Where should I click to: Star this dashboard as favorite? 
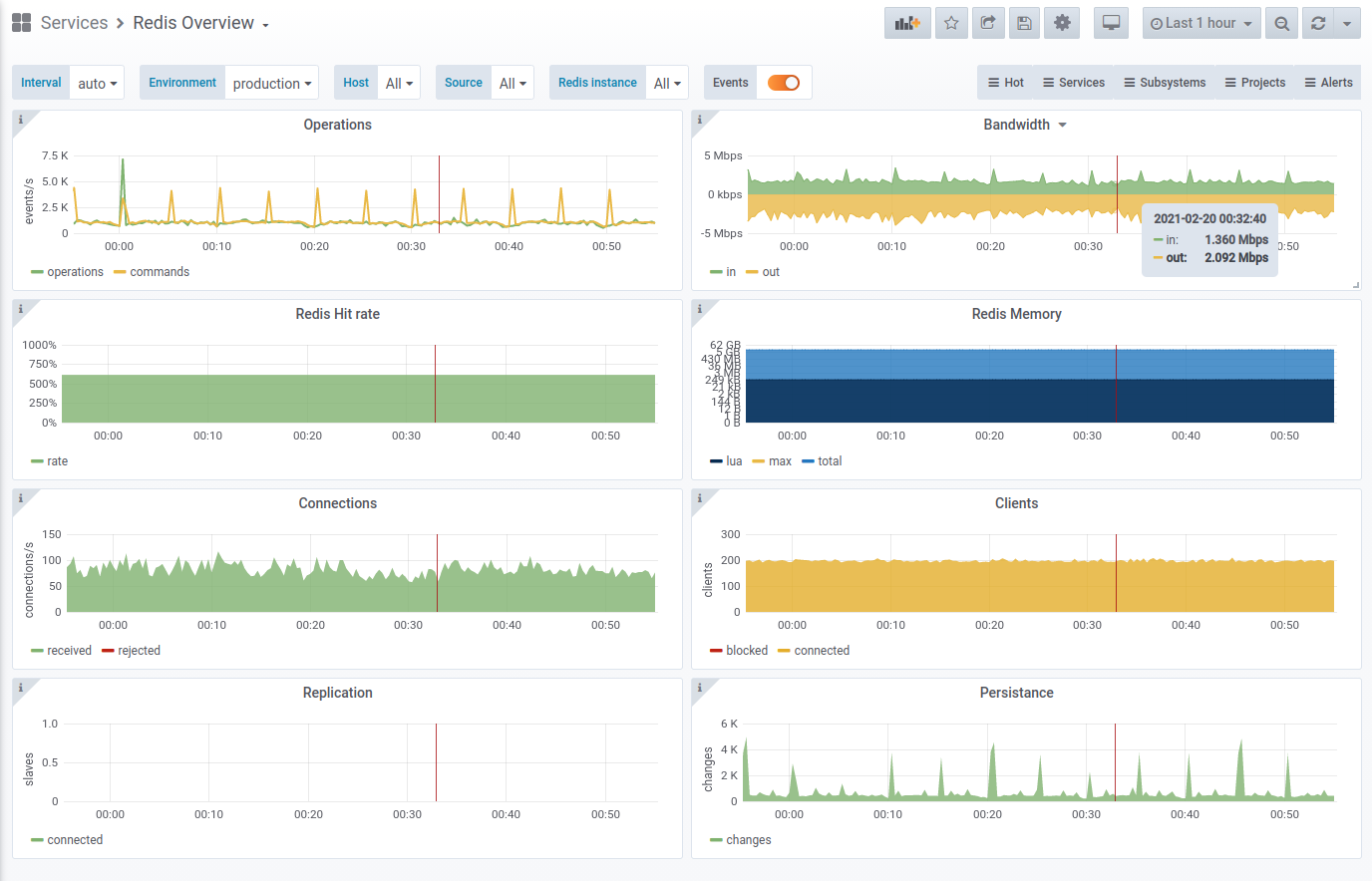[951, 23]
